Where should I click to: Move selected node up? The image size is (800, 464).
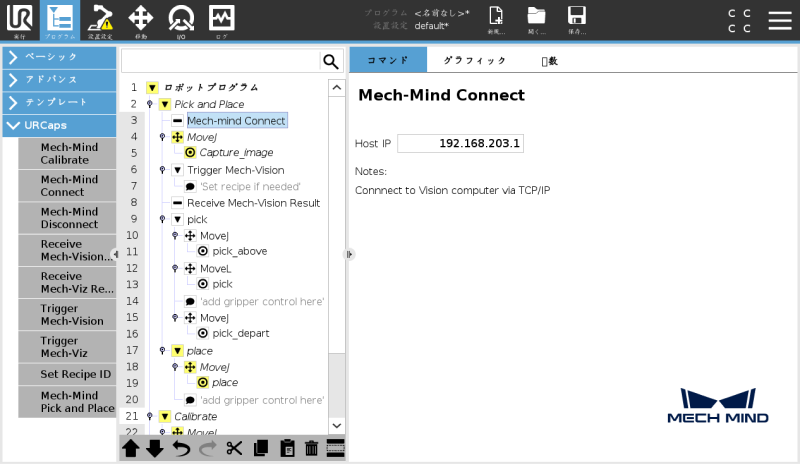(131, 449)
